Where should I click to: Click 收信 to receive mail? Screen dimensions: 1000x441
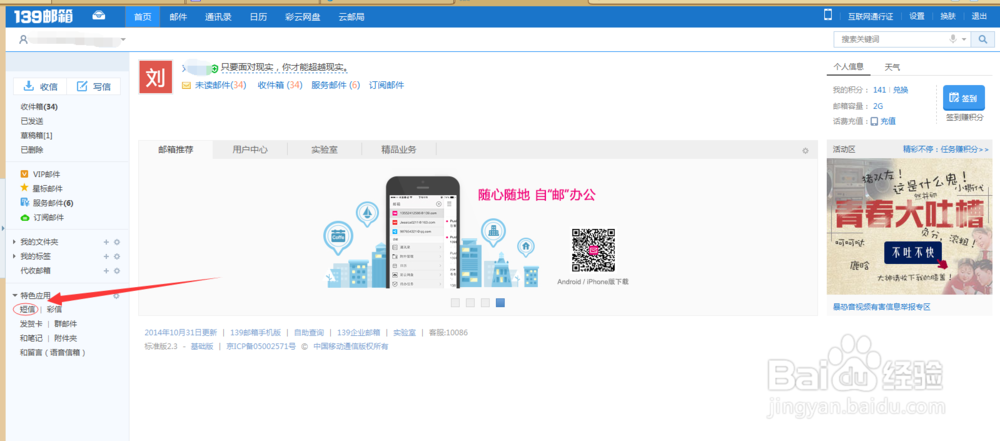click(x=40, y=87)
